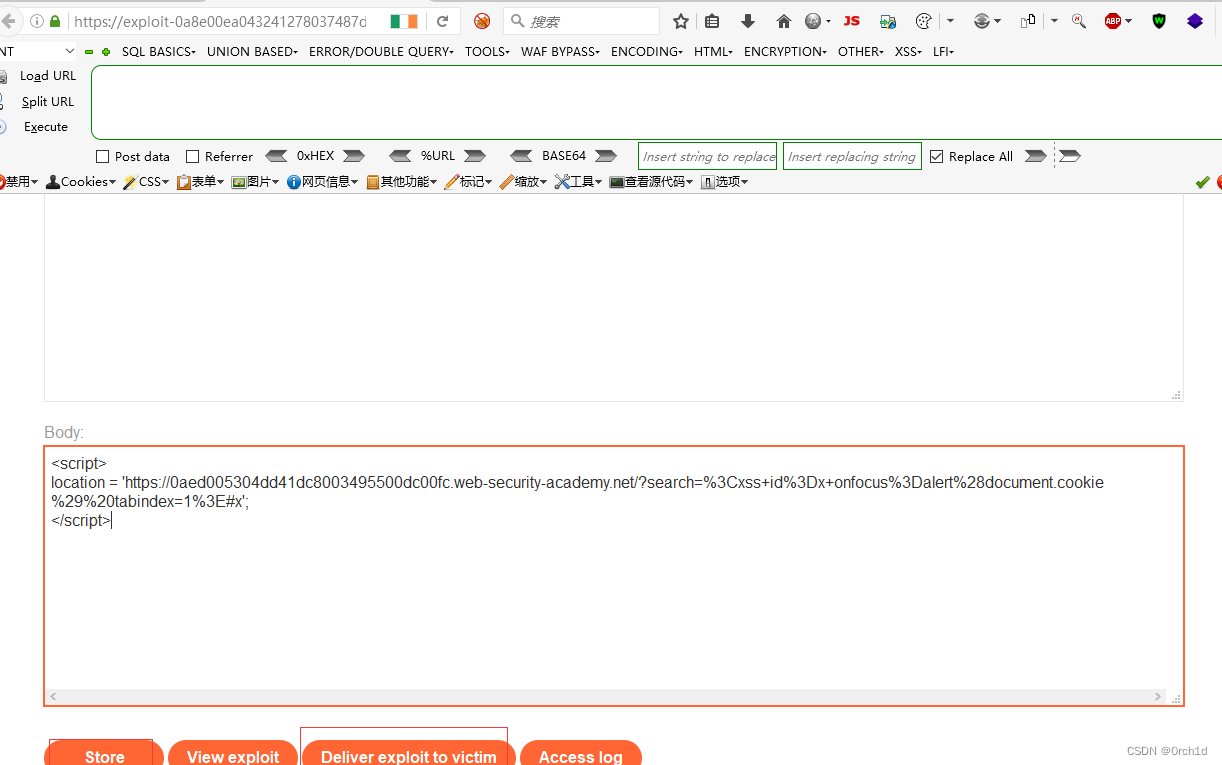Open the 工具 menu in the developer toolbar
Screen dimensions: 1222x765
point(579,182)
